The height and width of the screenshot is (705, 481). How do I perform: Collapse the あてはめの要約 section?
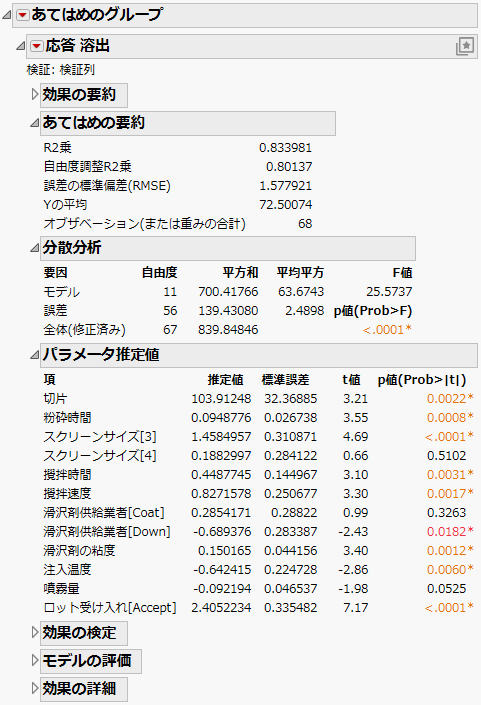[35, 123]
